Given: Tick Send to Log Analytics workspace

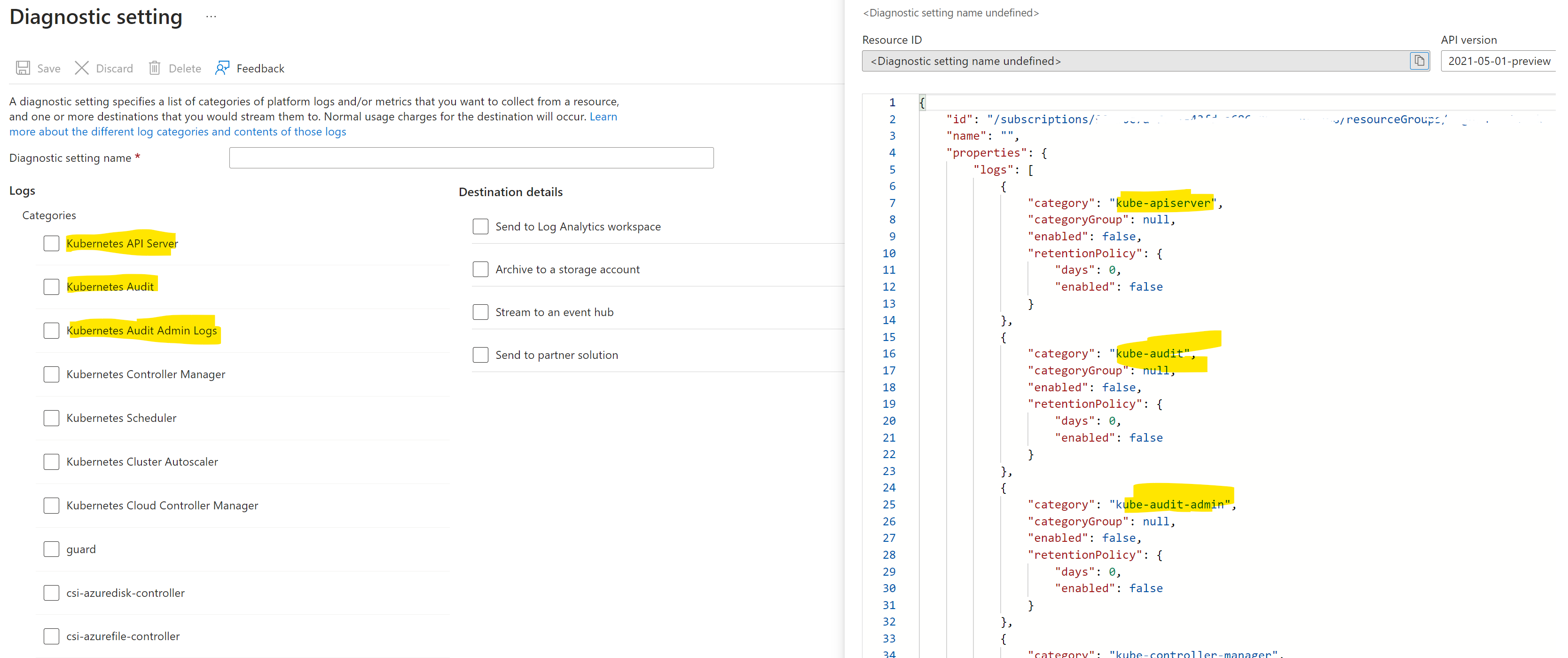Looking at the screenshot, I should pos(480,227).
